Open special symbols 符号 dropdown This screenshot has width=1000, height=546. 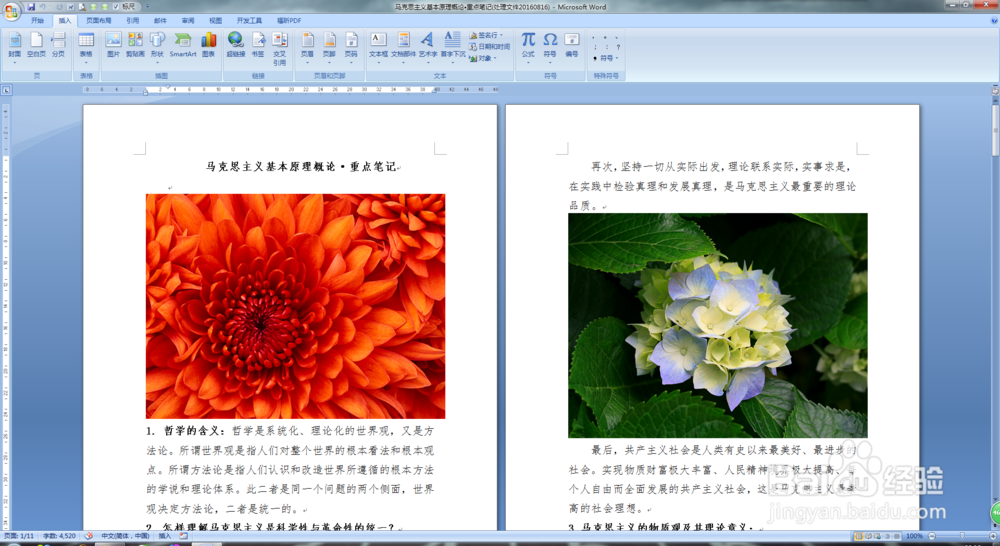coord(606,58)
